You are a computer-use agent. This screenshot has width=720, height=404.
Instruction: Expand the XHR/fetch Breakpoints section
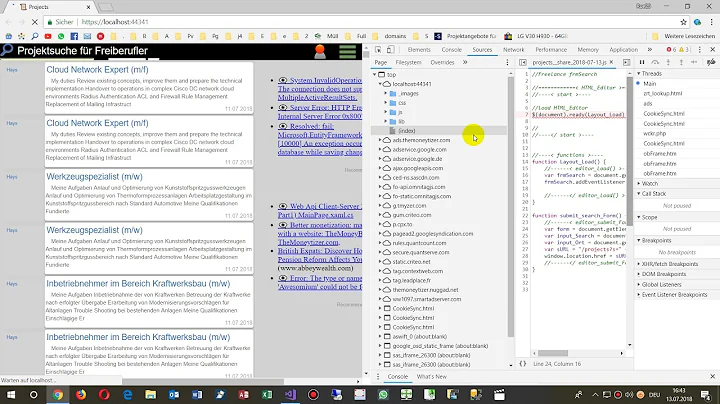[669, 264]
